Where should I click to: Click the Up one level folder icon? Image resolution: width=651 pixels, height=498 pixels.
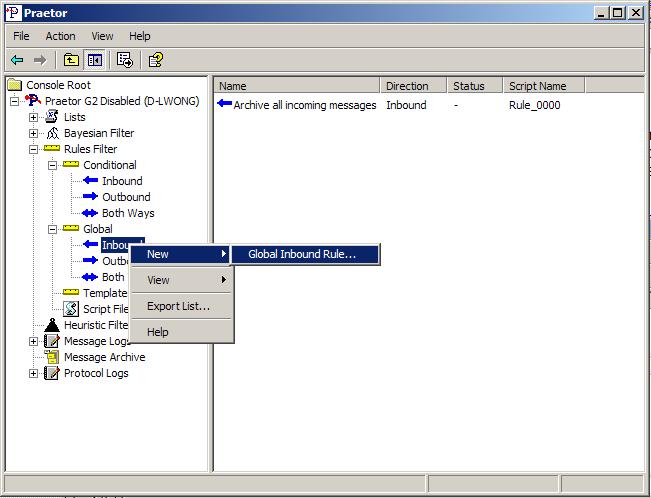[71, 60]
